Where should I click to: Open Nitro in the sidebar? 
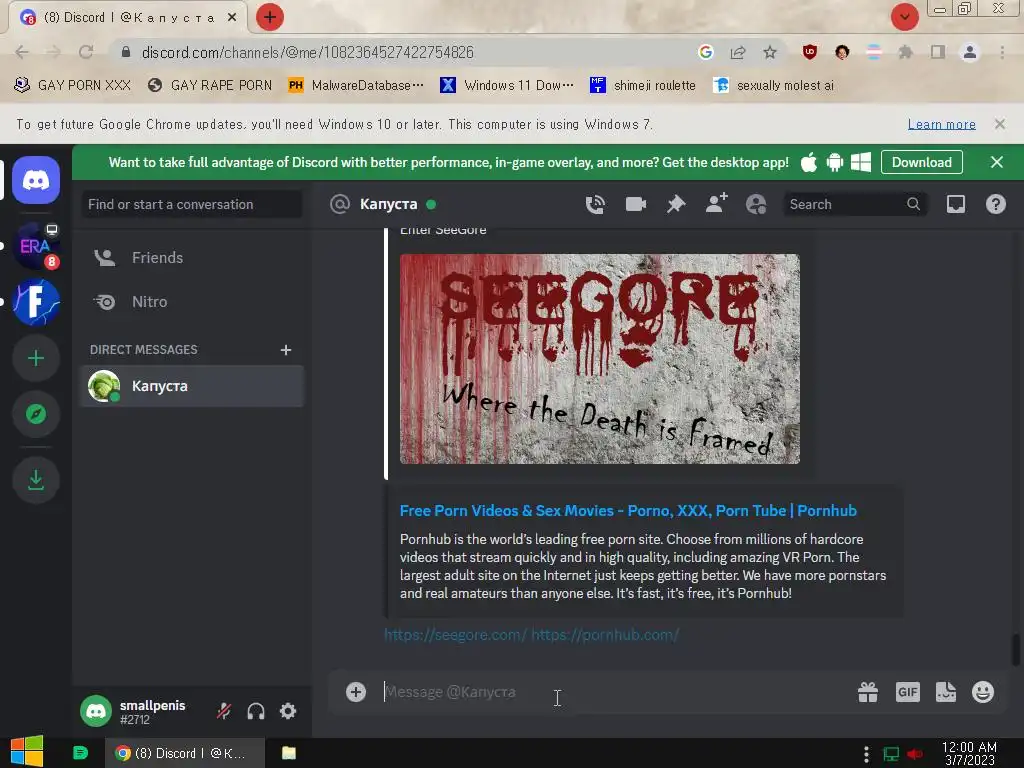(191, 302)
